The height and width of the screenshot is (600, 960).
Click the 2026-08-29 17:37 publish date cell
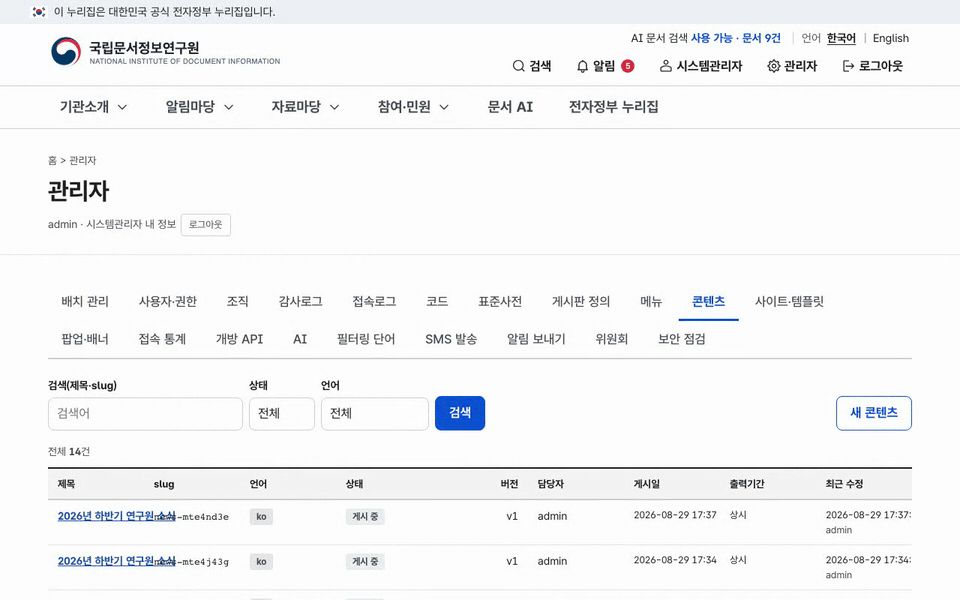click(x=675, y=516)
